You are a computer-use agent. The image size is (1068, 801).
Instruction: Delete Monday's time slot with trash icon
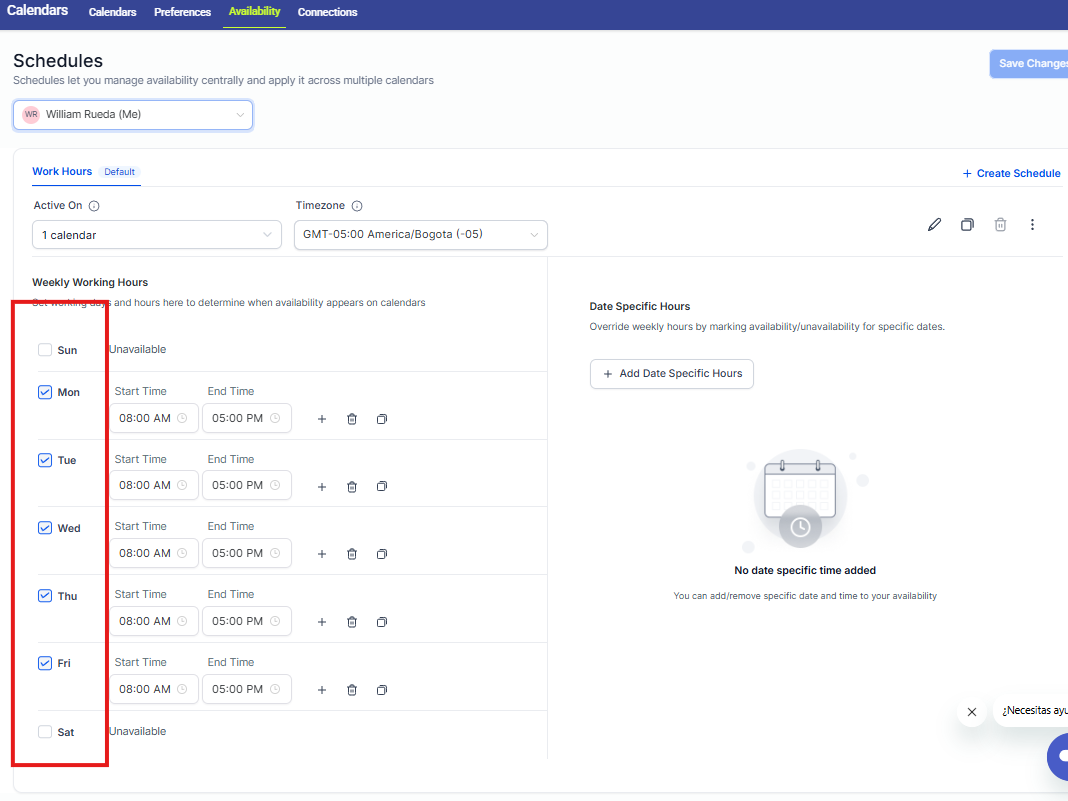352,419
